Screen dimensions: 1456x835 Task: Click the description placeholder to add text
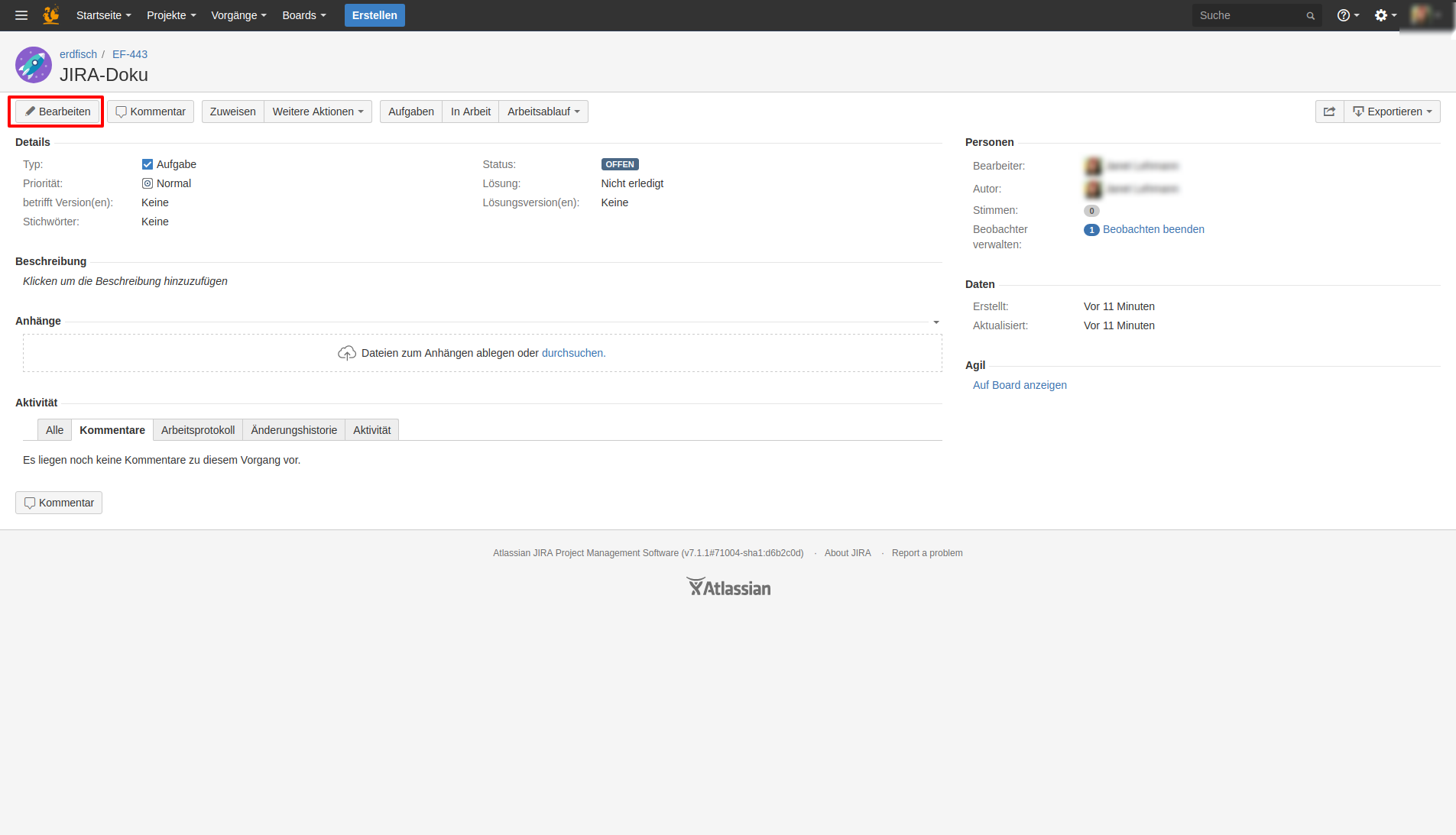[x=125, y=281]
